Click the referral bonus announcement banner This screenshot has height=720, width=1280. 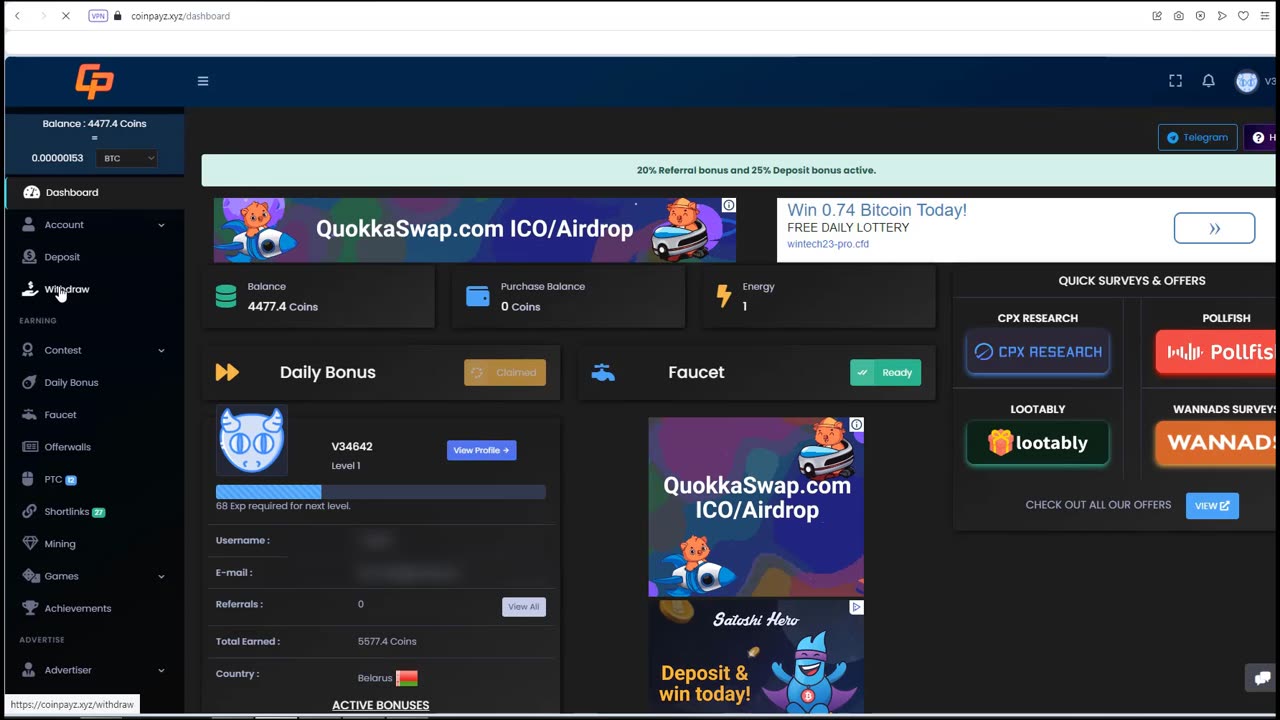tap(738, 170)
